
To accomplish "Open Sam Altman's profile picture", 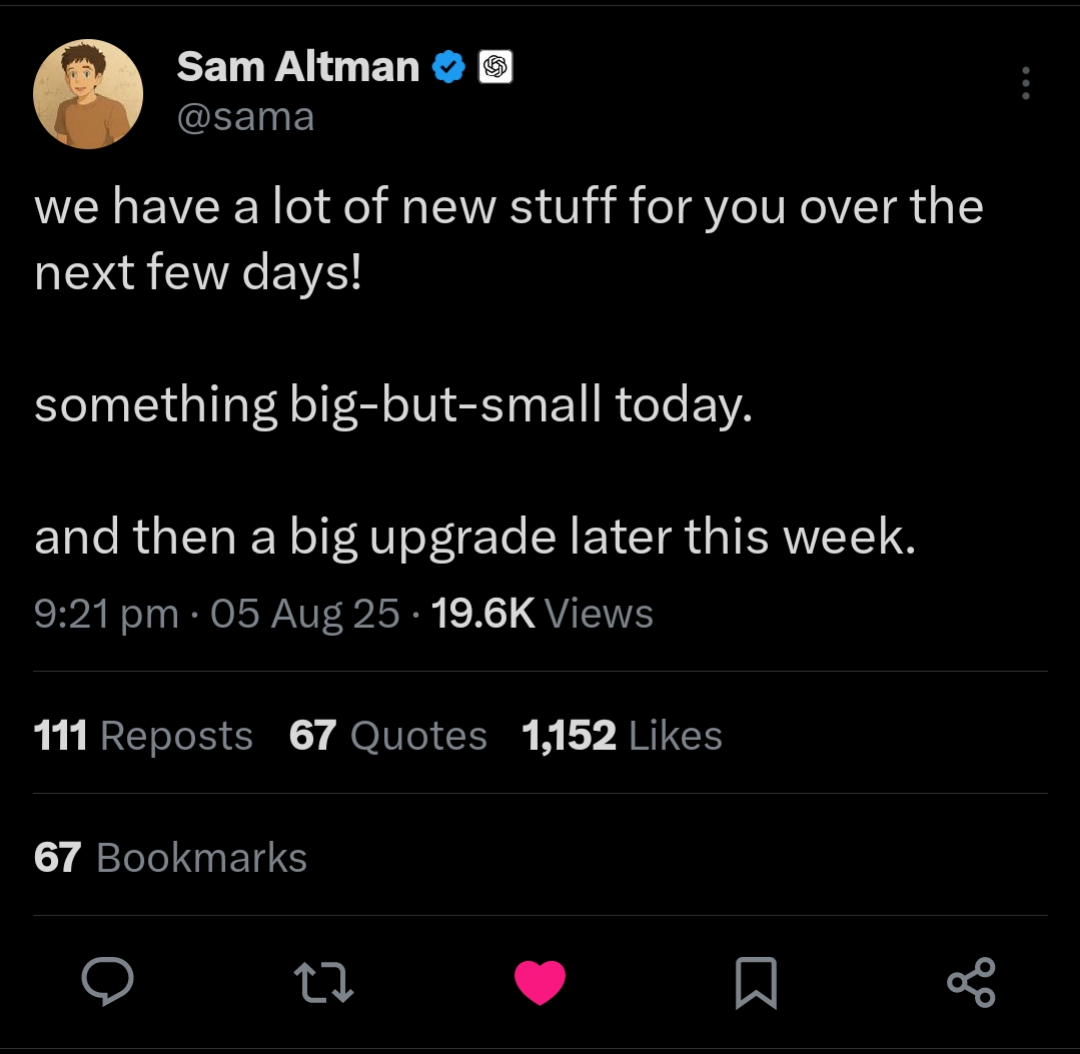I will click(88, 94).
